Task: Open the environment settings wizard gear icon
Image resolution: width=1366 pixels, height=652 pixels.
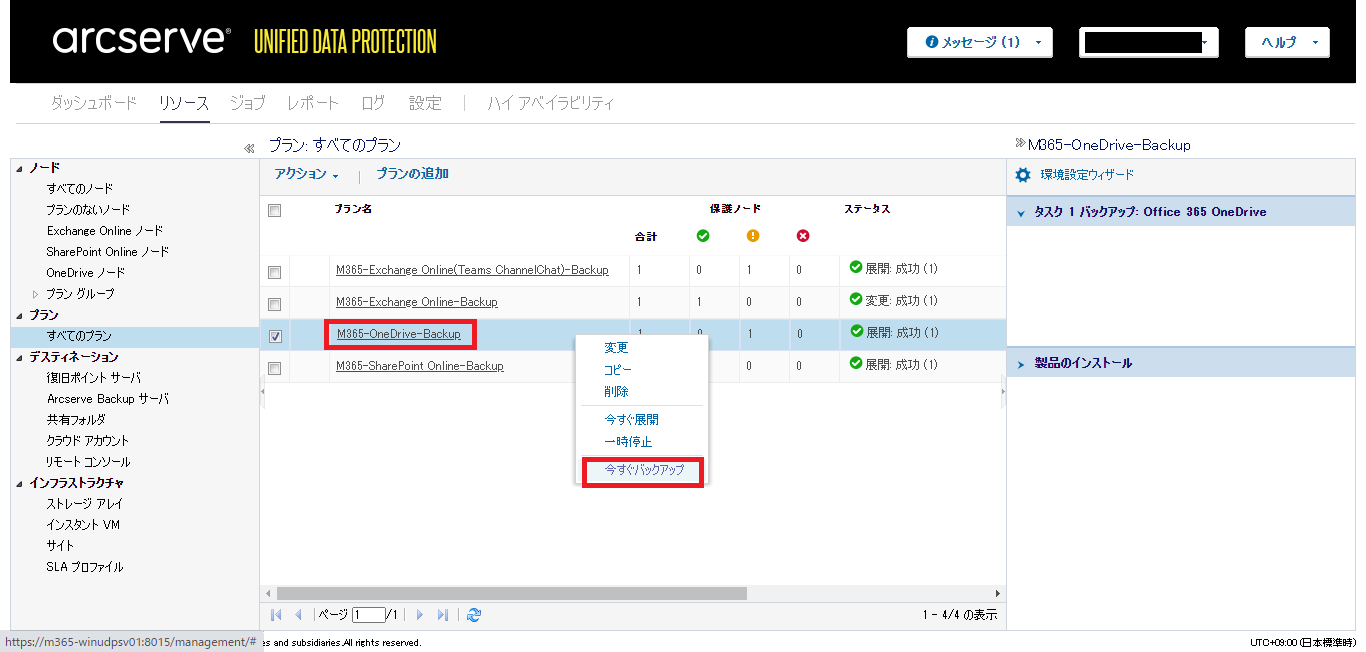Action: 1022,175
